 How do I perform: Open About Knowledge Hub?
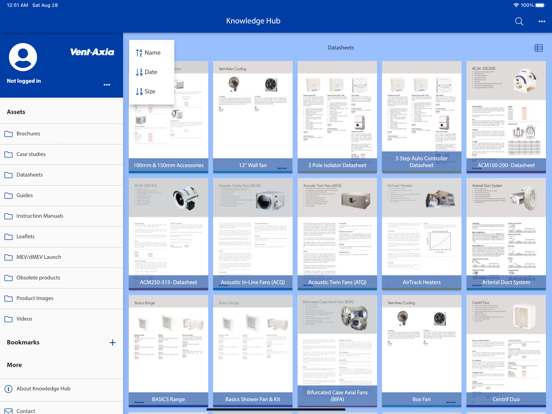click(61, 389)
